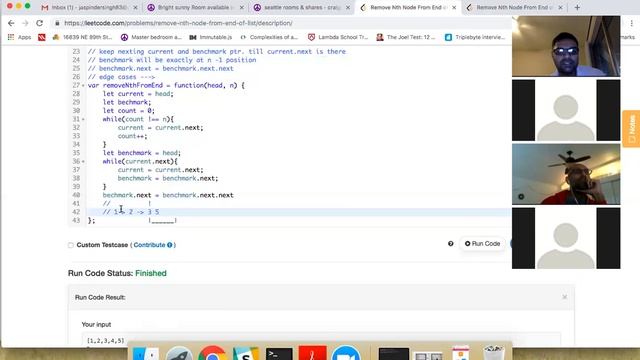The width and height of the screenshot is (640, 360).
Task: Collapse the while loop fold on line 31
Action: click(x=83, y=120)
